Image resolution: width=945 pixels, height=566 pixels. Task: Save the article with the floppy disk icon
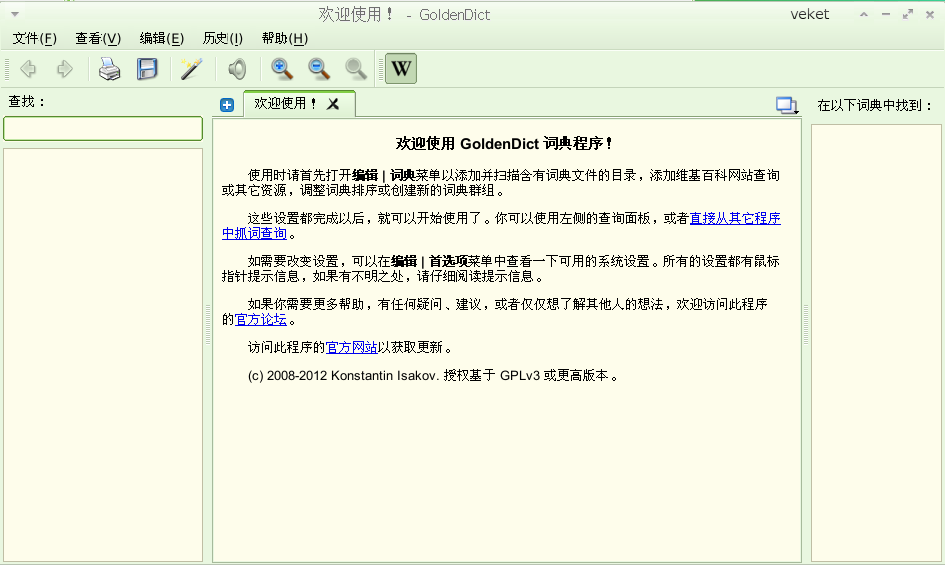147,69
